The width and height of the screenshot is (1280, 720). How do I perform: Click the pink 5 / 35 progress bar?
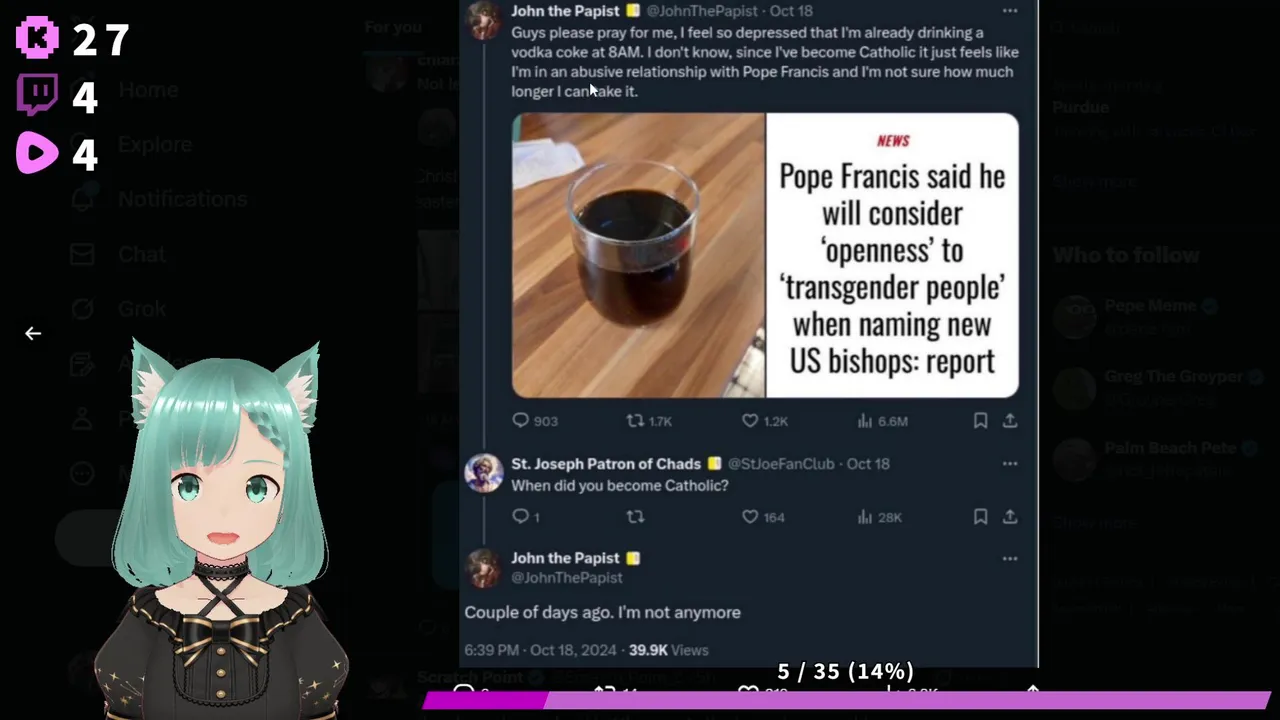point(846,699)
